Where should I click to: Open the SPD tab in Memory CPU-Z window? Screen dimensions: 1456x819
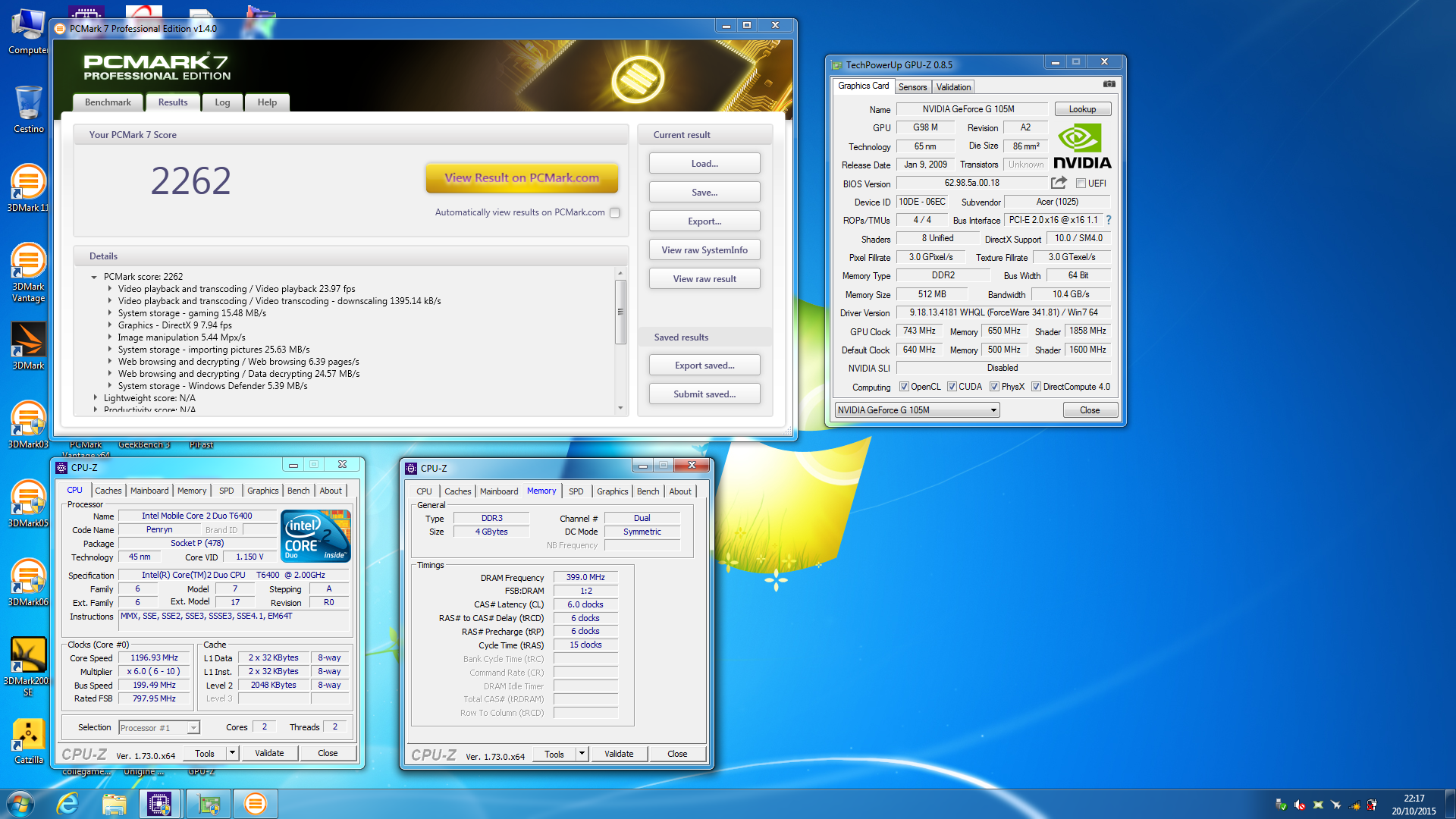(576, 491)
